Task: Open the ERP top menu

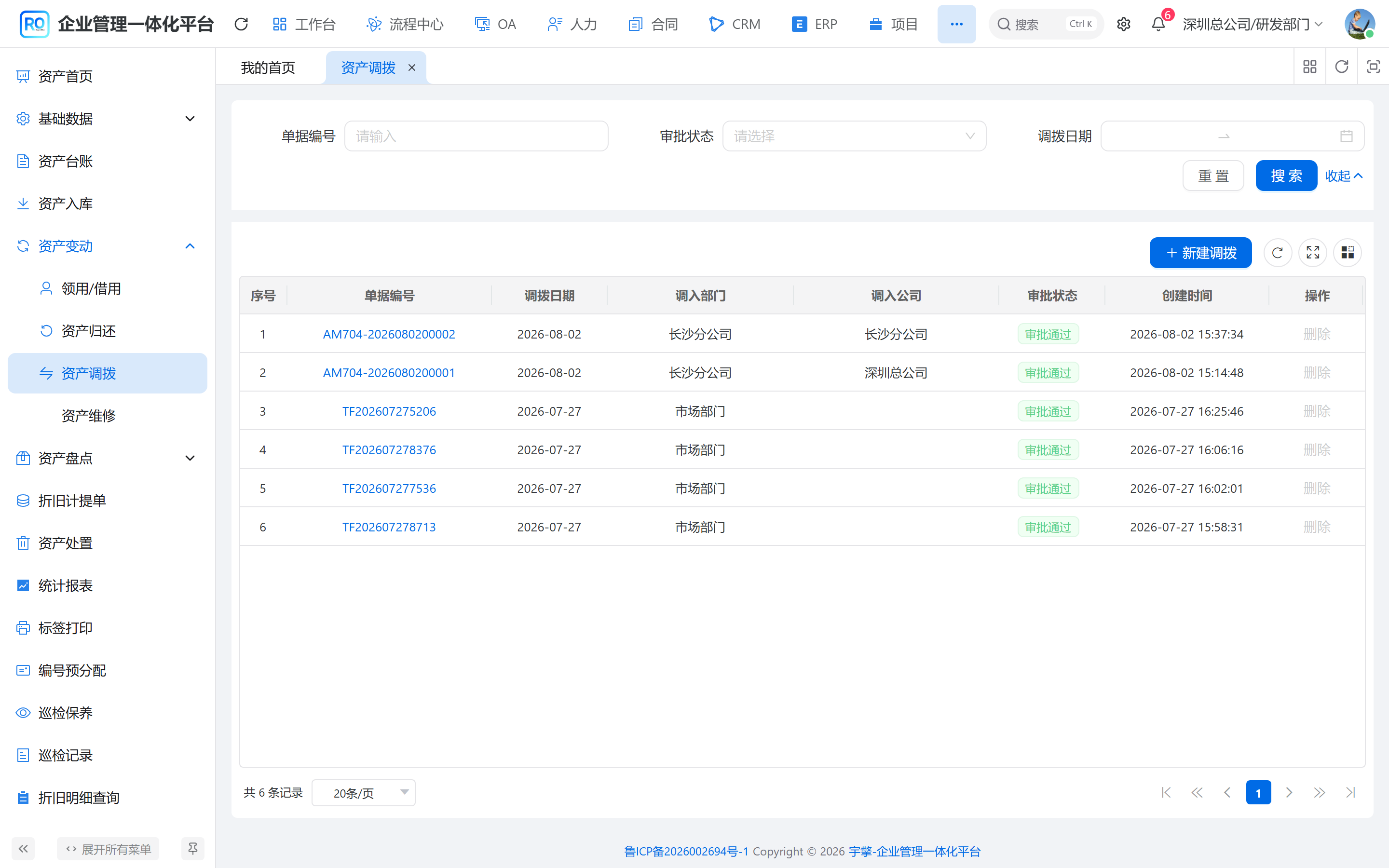Action: [x=814, y=24]
